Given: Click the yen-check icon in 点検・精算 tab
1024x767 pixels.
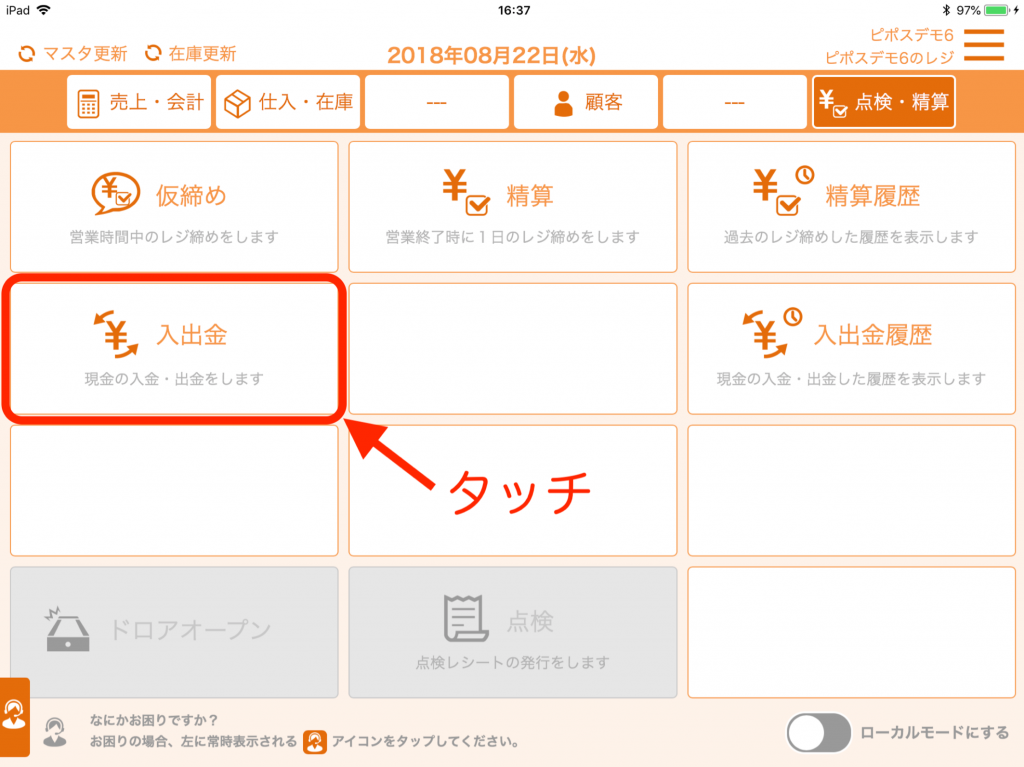Looking at the screenshot, I should click(x=833, y=103).
